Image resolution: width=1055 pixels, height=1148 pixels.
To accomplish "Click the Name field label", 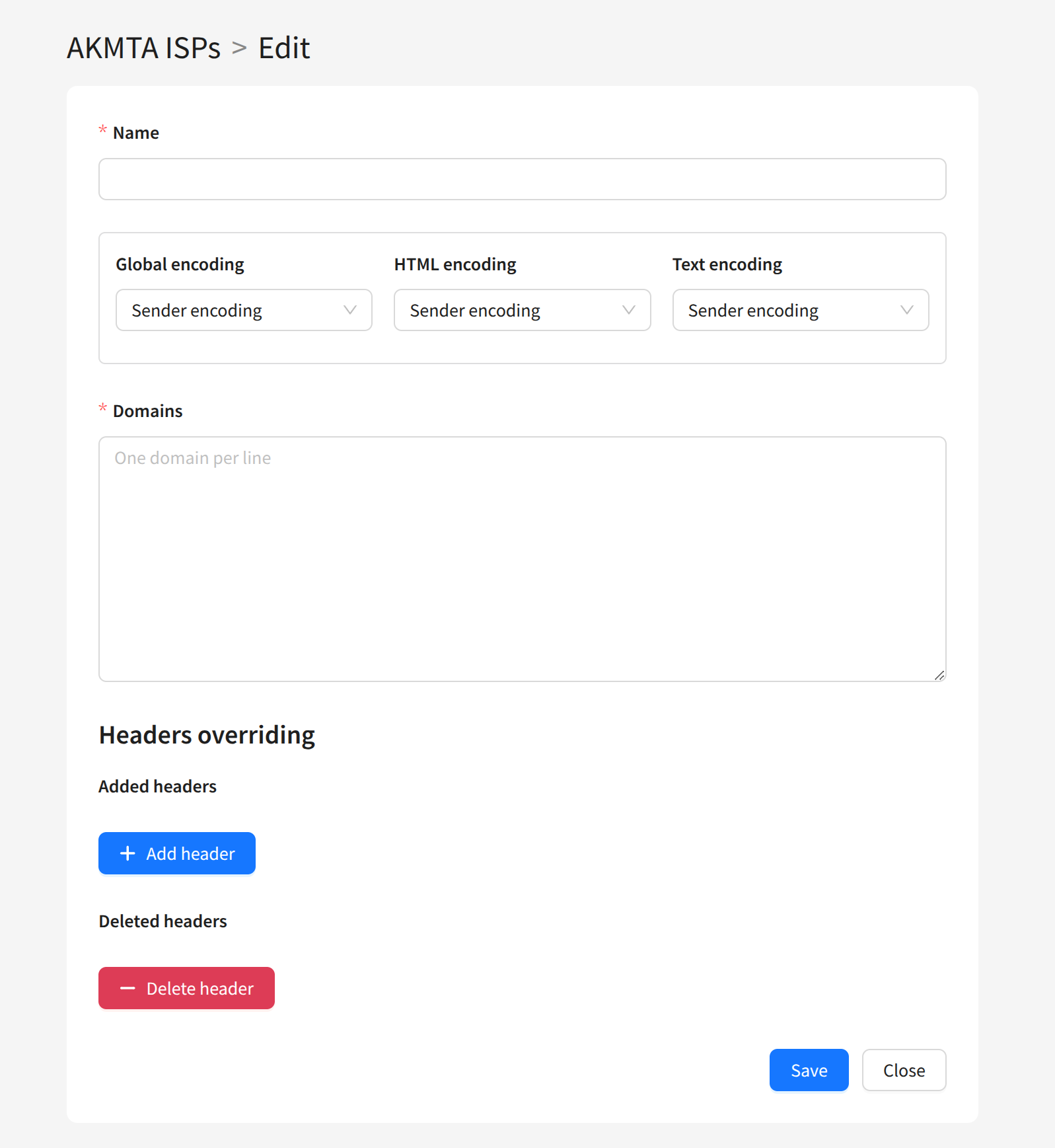I will (136, 133).
